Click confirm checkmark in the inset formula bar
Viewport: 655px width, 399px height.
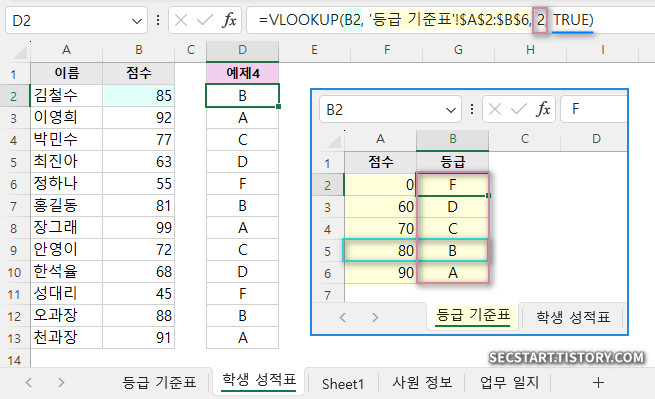point(518,109)
